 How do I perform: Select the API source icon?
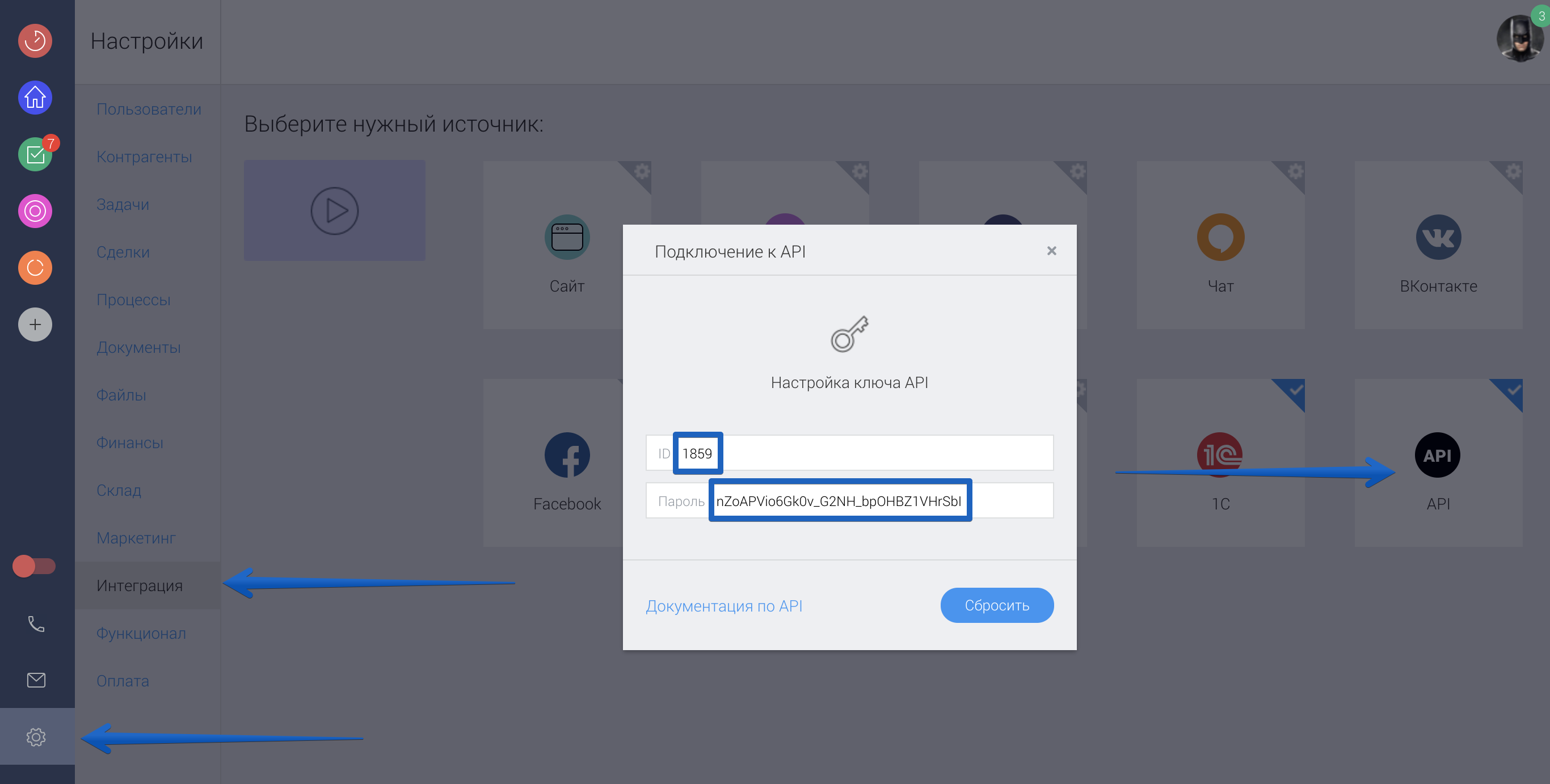tap(1438, 455)
